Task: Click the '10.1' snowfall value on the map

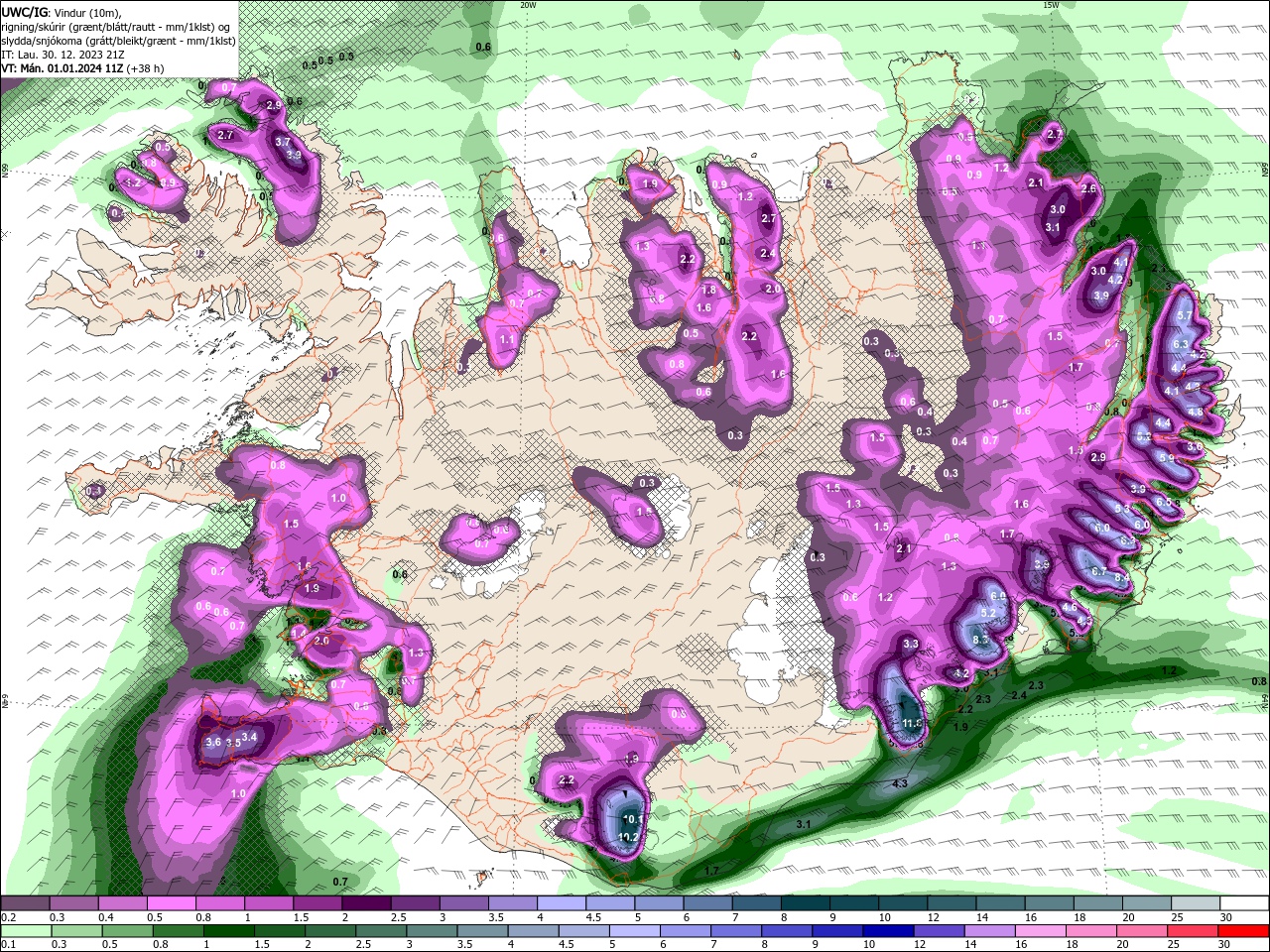Action: point(632,819)
